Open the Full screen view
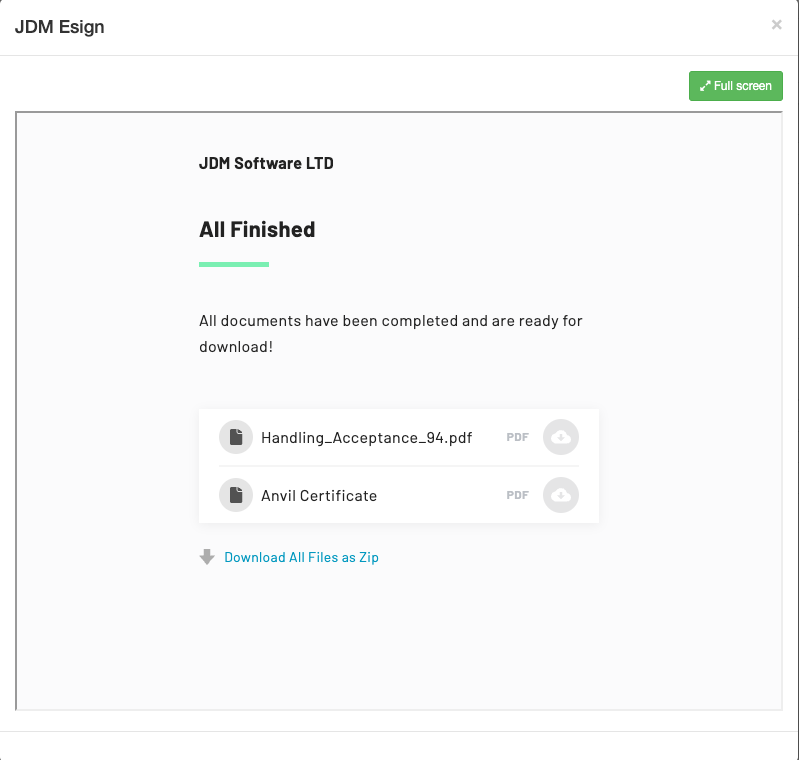This screenshot has height=760, width=799. click(x=736, y=86)
